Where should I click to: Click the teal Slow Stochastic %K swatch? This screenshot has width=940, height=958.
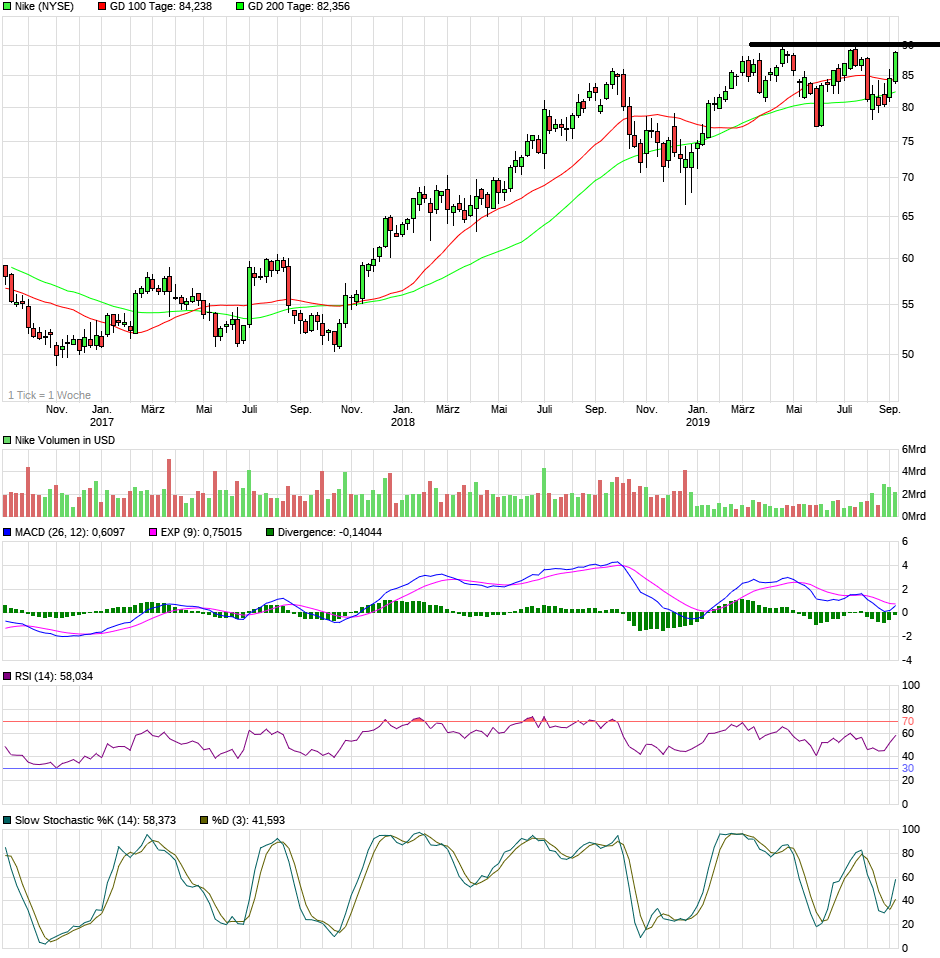tap(7, 821)
